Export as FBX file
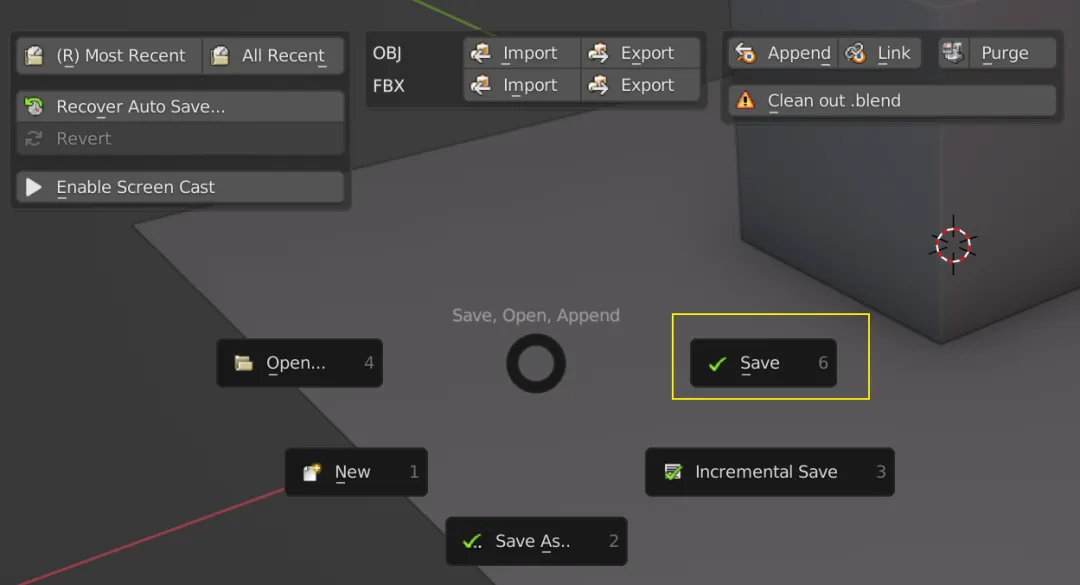 pos(641,85)
